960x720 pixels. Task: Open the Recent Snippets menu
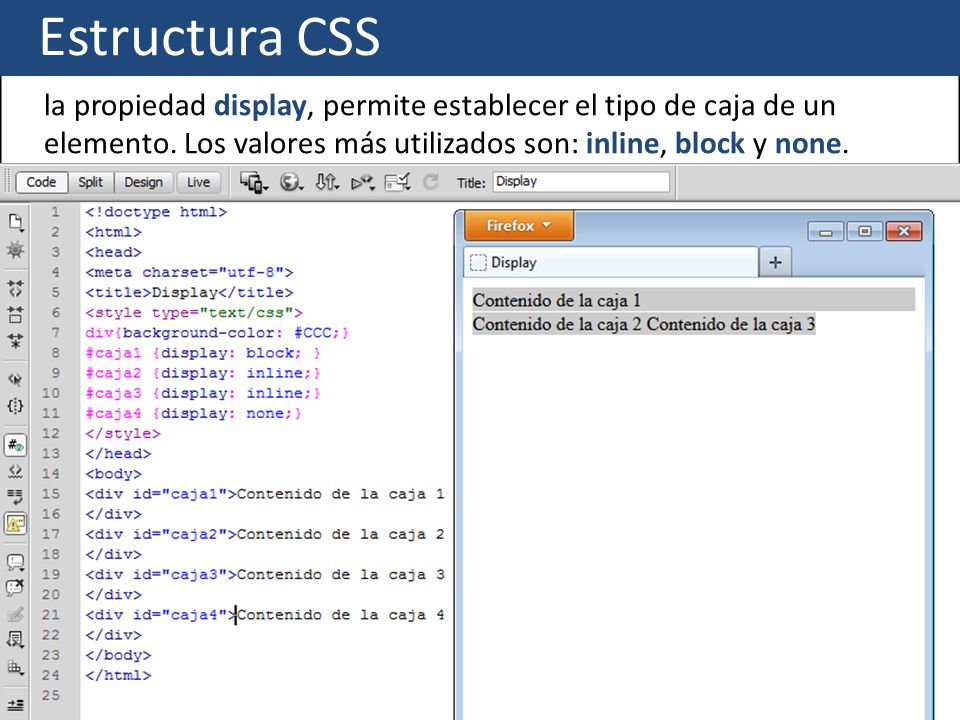[15, 640]
